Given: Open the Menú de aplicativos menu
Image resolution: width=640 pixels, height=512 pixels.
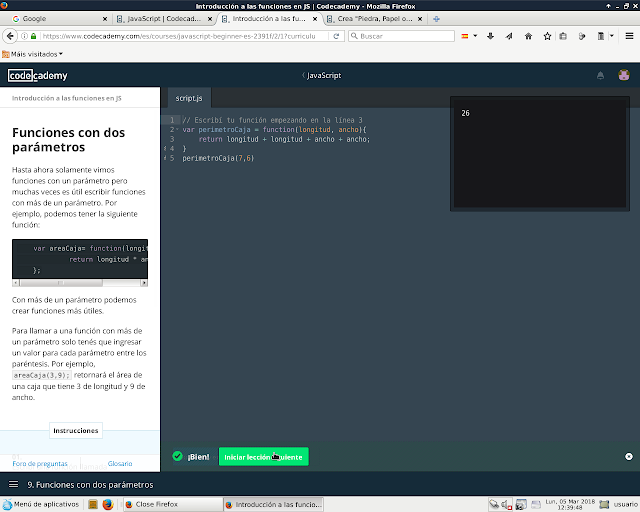Looking at the screenshot, I should coord(41,504).
